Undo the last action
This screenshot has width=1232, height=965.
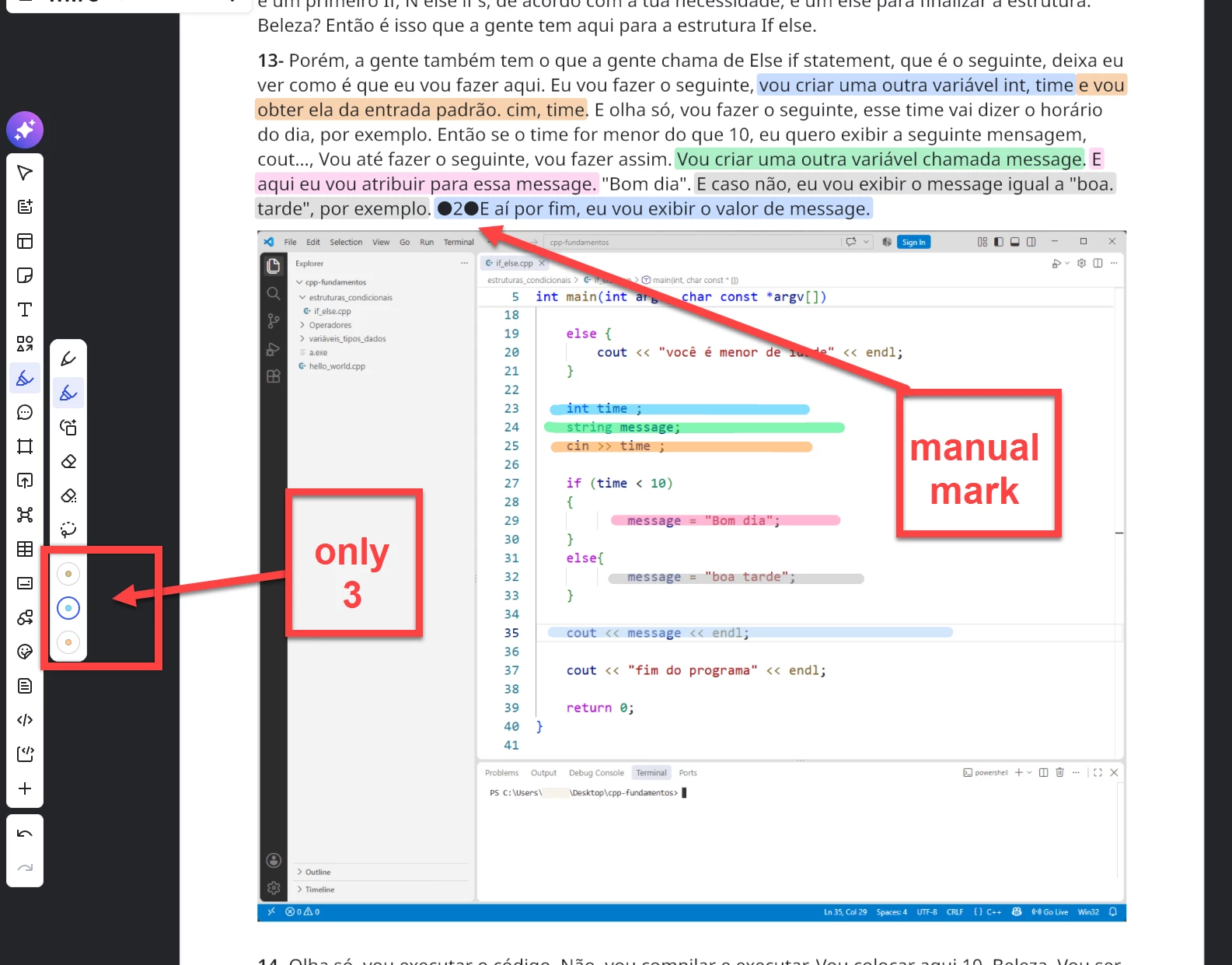coord(25,834)
